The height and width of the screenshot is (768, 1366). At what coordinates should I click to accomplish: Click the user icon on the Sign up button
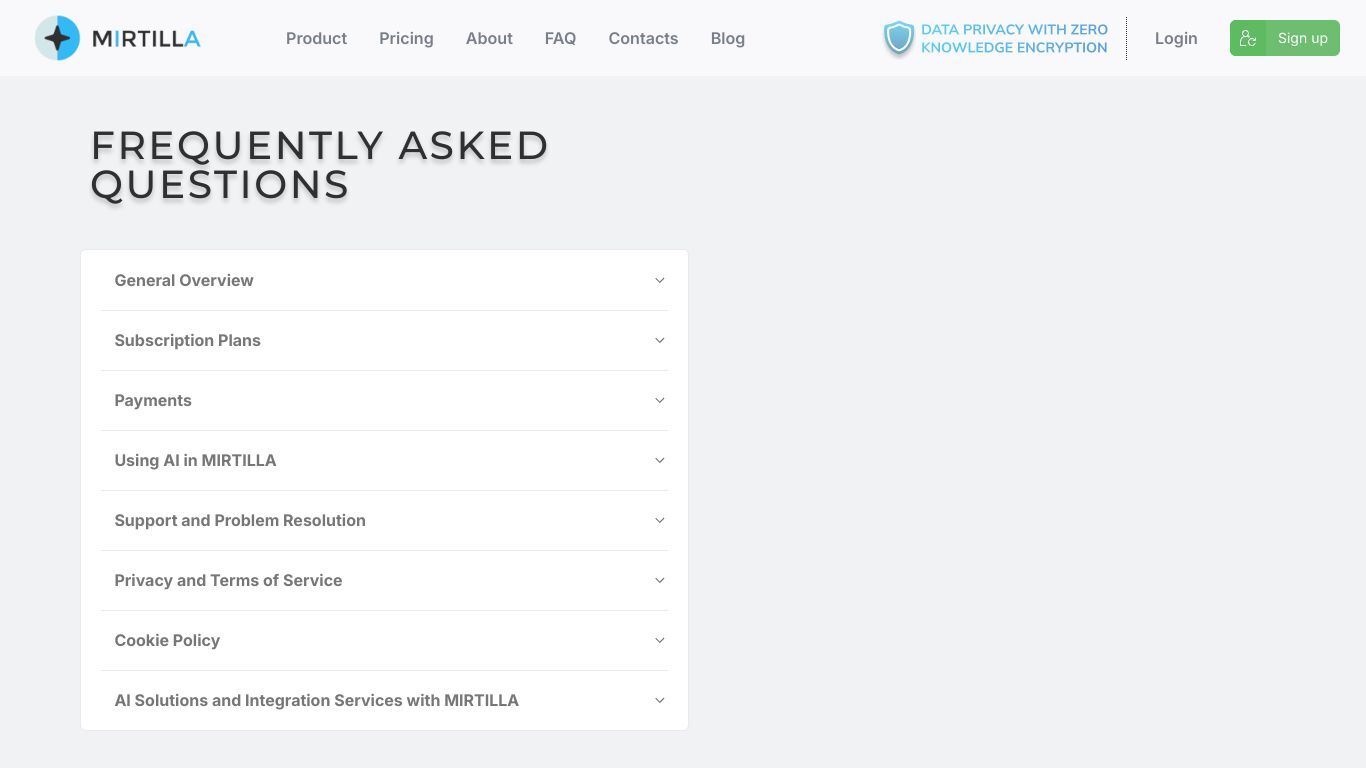(x=1248, y=38)
